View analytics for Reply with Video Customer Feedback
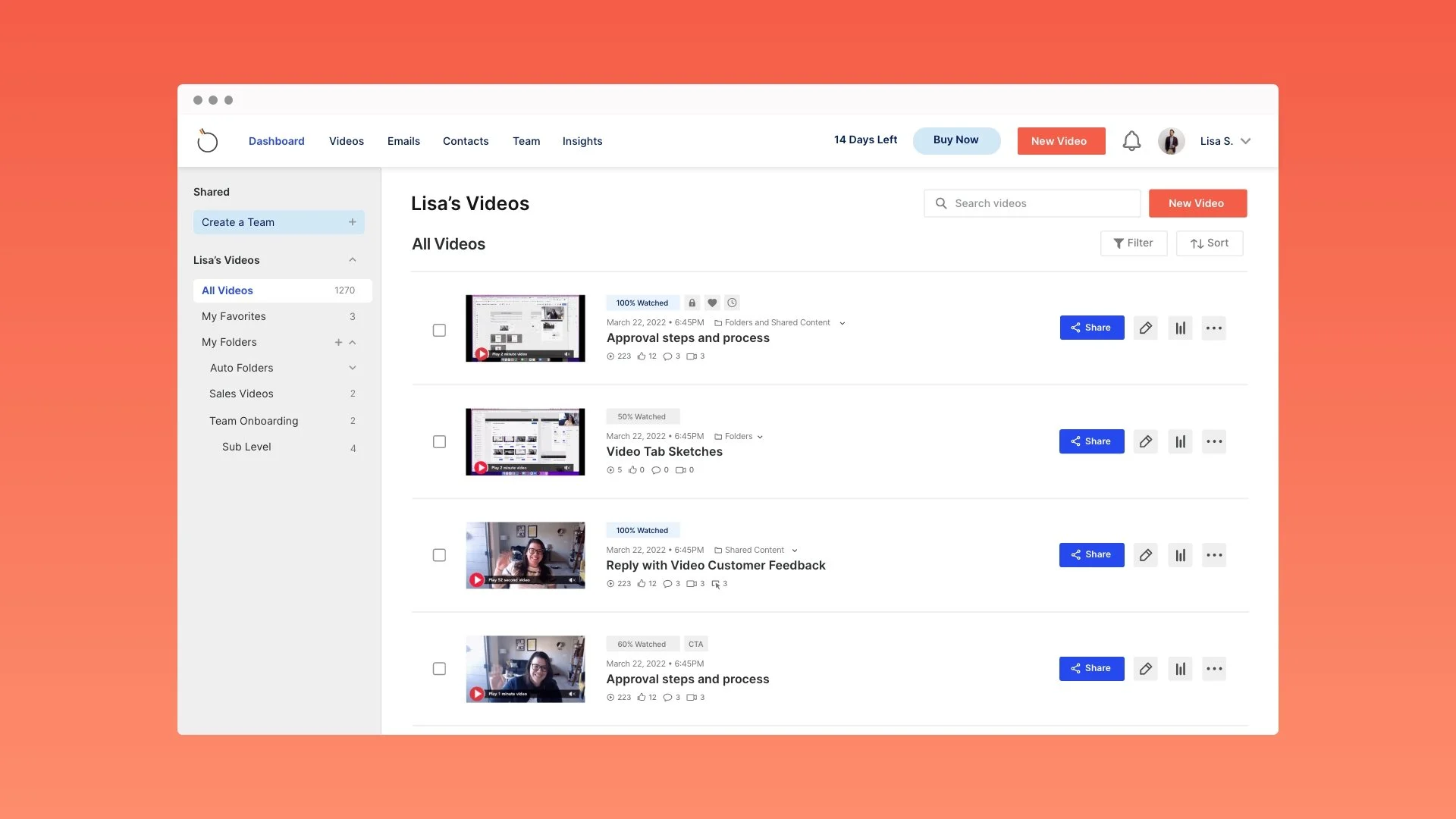1456x819 pixels. click(1180, 555)
